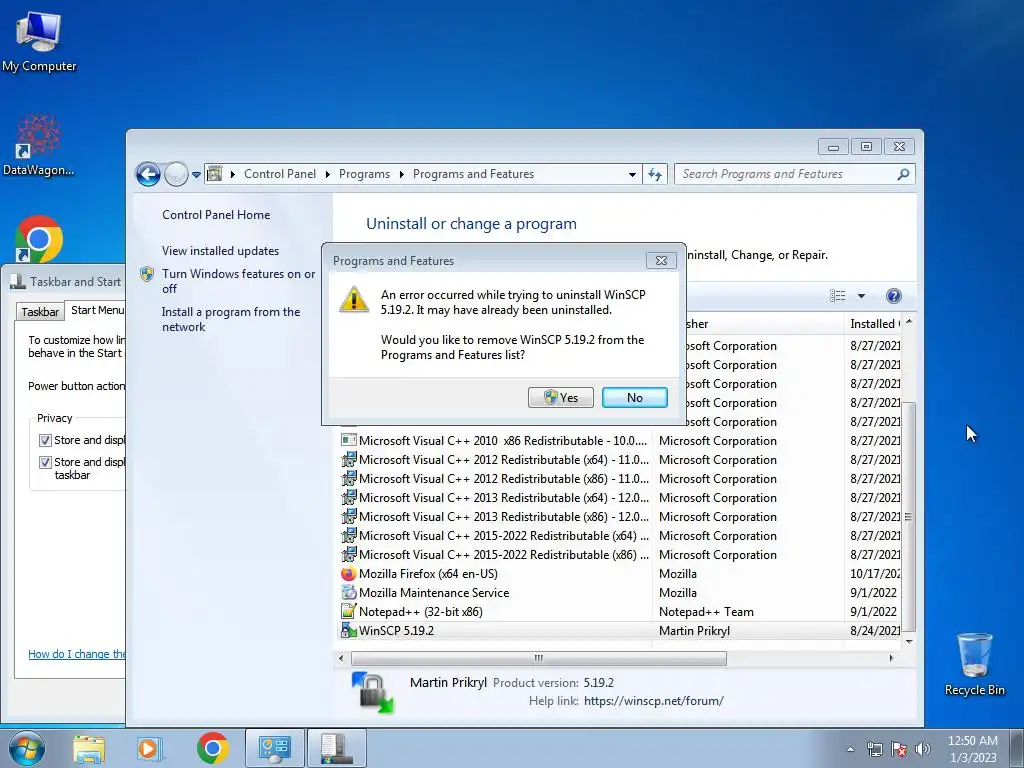Image resolution: width=1024 pixels, height=768 pixels.
Task: Open the Windows Start orb
Action: 26,748
